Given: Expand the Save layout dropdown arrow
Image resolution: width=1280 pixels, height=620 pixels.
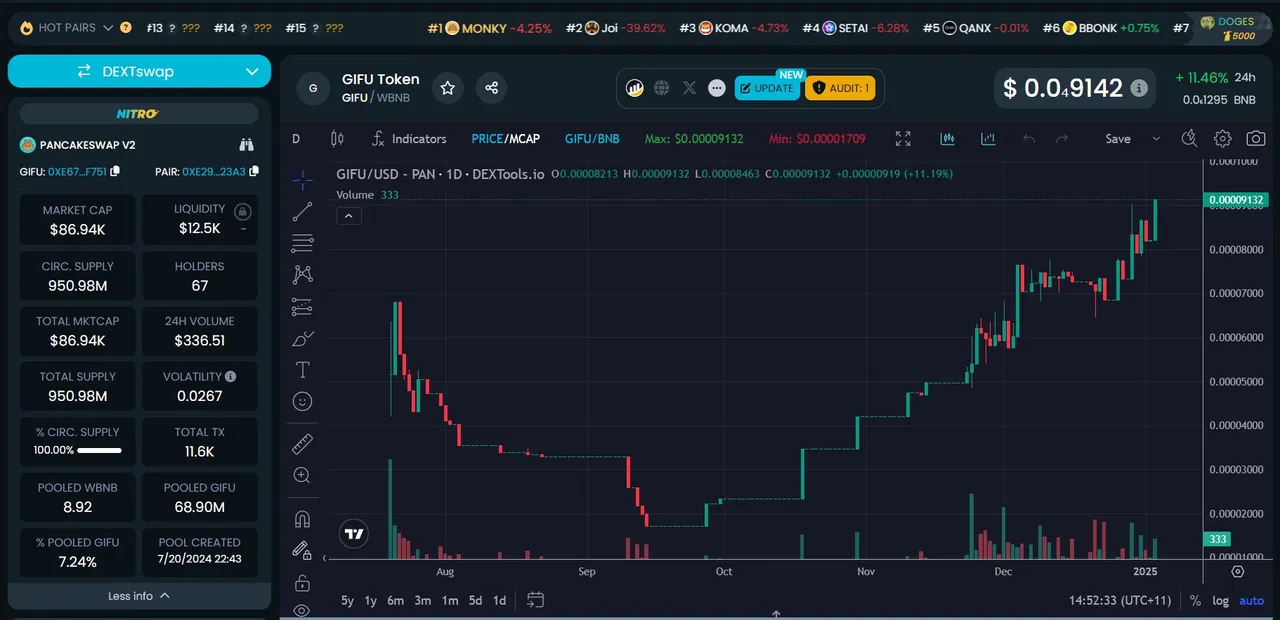Looking at the screenshot, I should 1156,139.
